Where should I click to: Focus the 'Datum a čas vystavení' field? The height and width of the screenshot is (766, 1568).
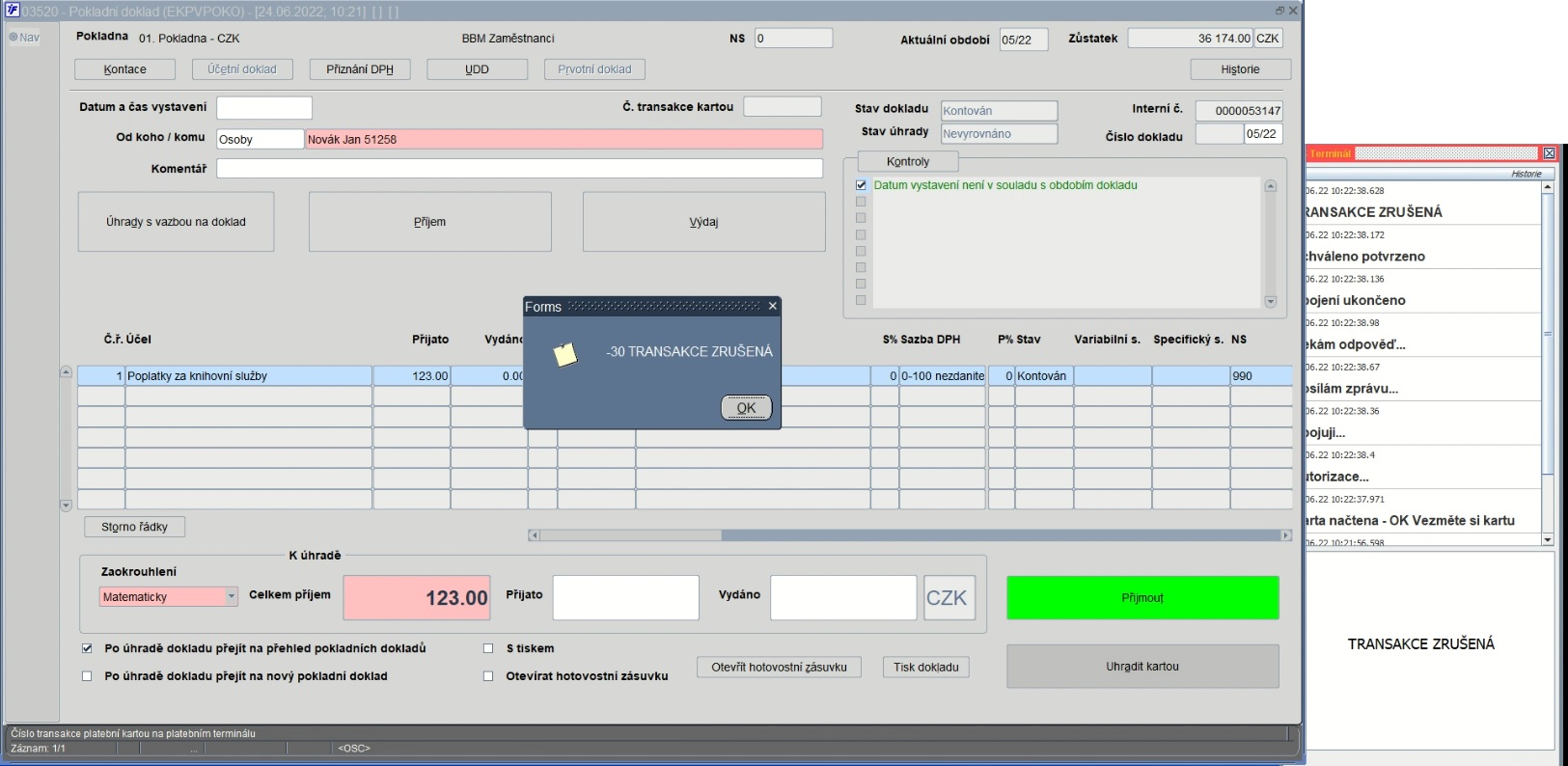(264, 107)
